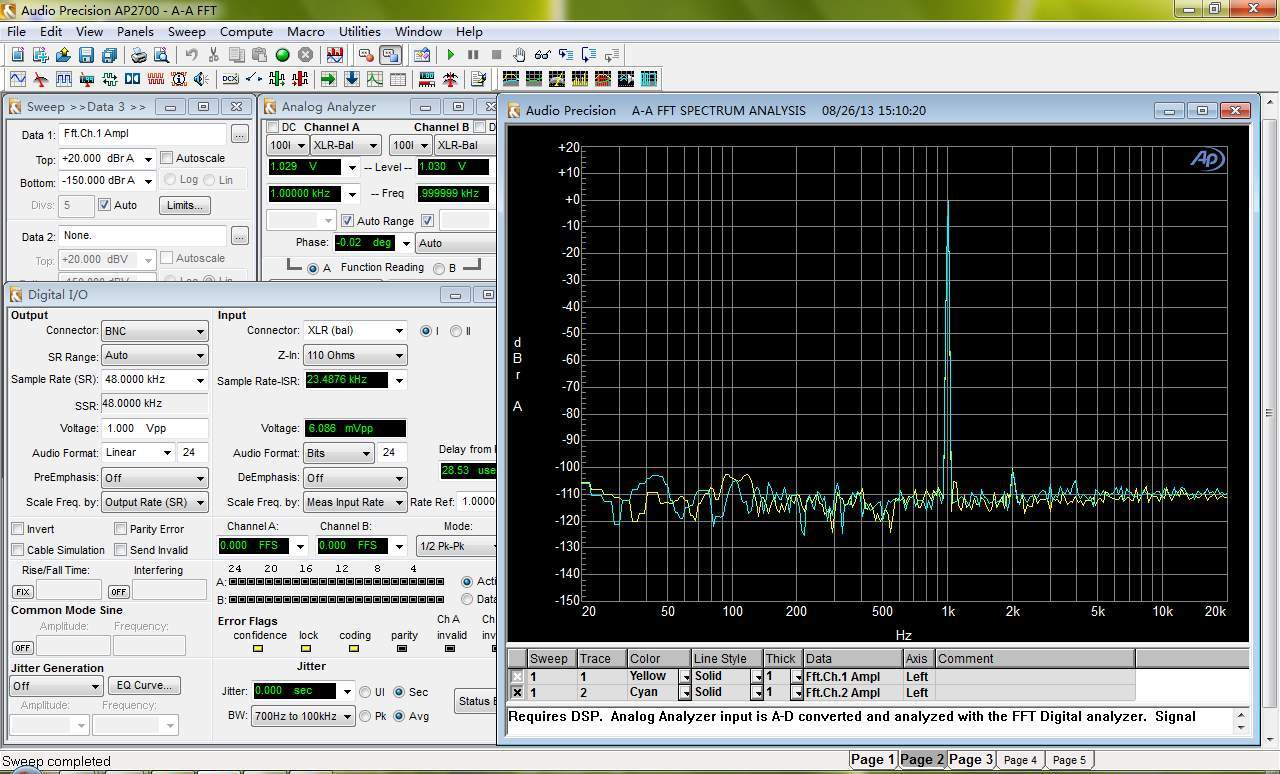Screen dimensions: 1280x774
Task: Open SR Range Auto dropdown
Action: coord(154,355)
